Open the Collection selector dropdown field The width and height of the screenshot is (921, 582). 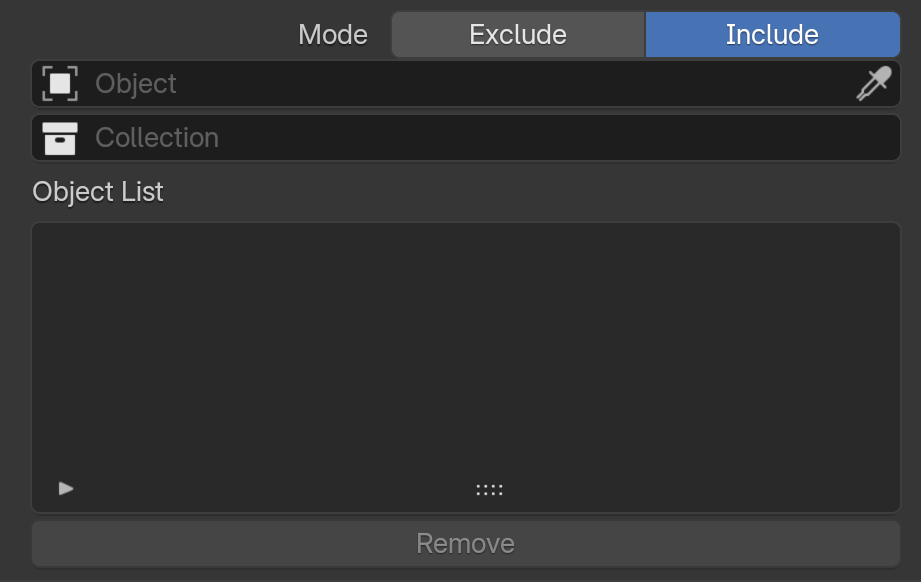tap(466, 138)
